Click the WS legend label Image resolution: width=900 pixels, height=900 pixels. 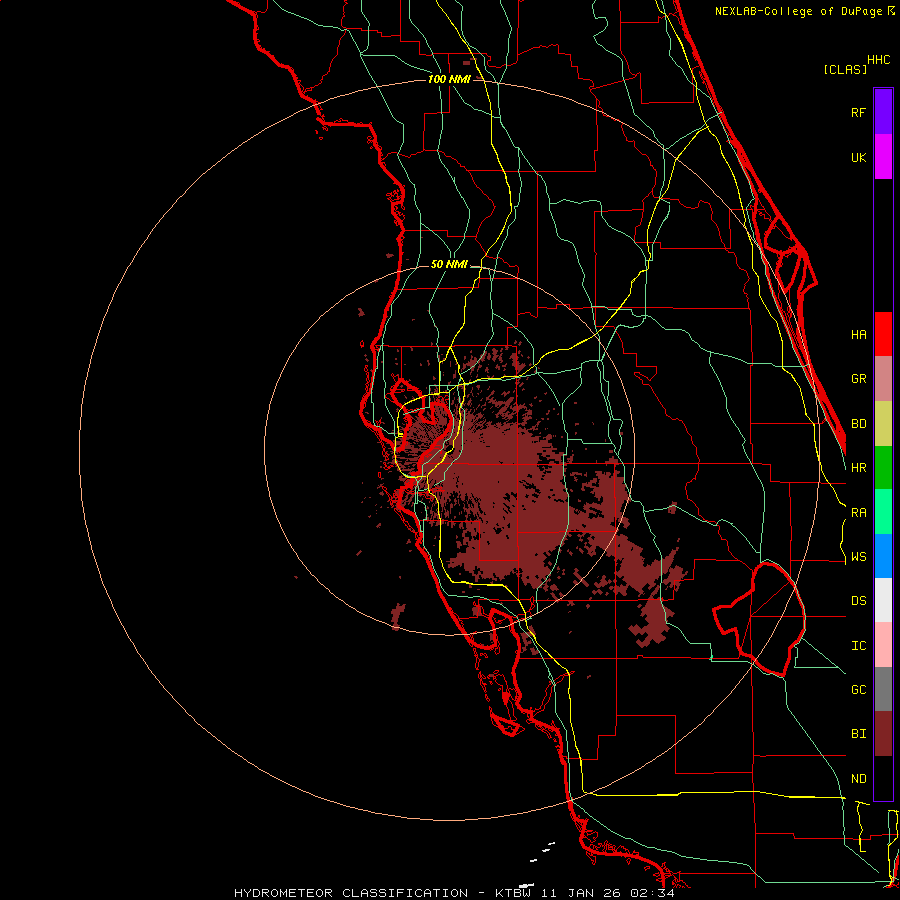pyautogui.click(x=858, y=557)
